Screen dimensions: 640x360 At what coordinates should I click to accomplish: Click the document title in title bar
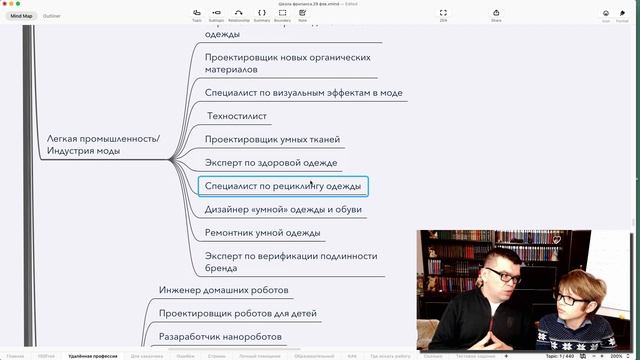point(318,4)
